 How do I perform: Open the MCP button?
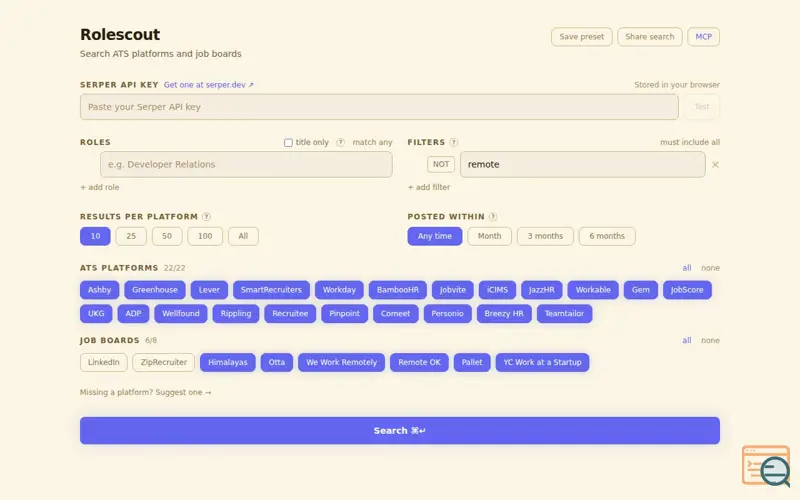click(x=704, y=37)
